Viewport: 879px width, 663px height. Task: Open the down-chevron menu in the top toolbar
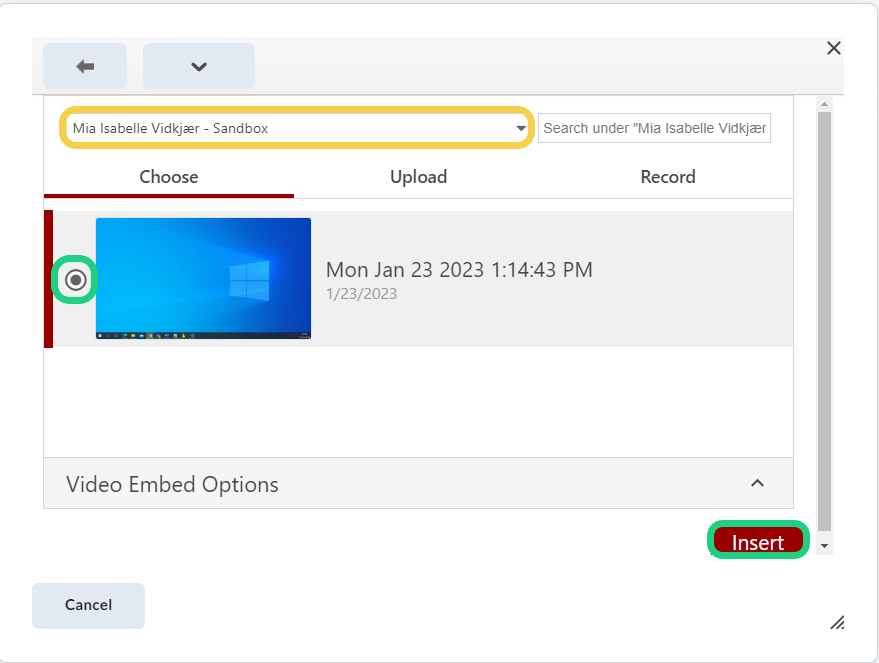198,66
